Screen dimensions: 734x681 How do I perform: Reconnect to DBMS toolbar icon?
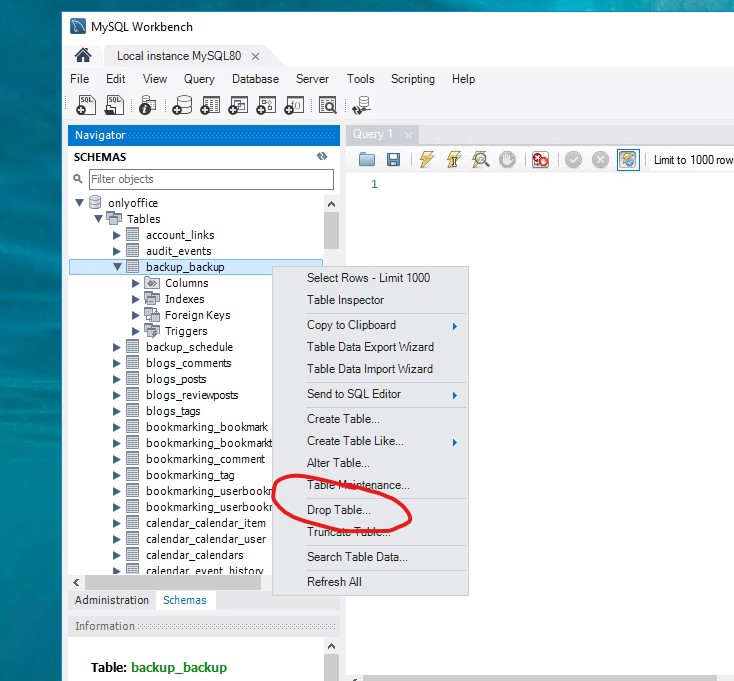[362, 105]
